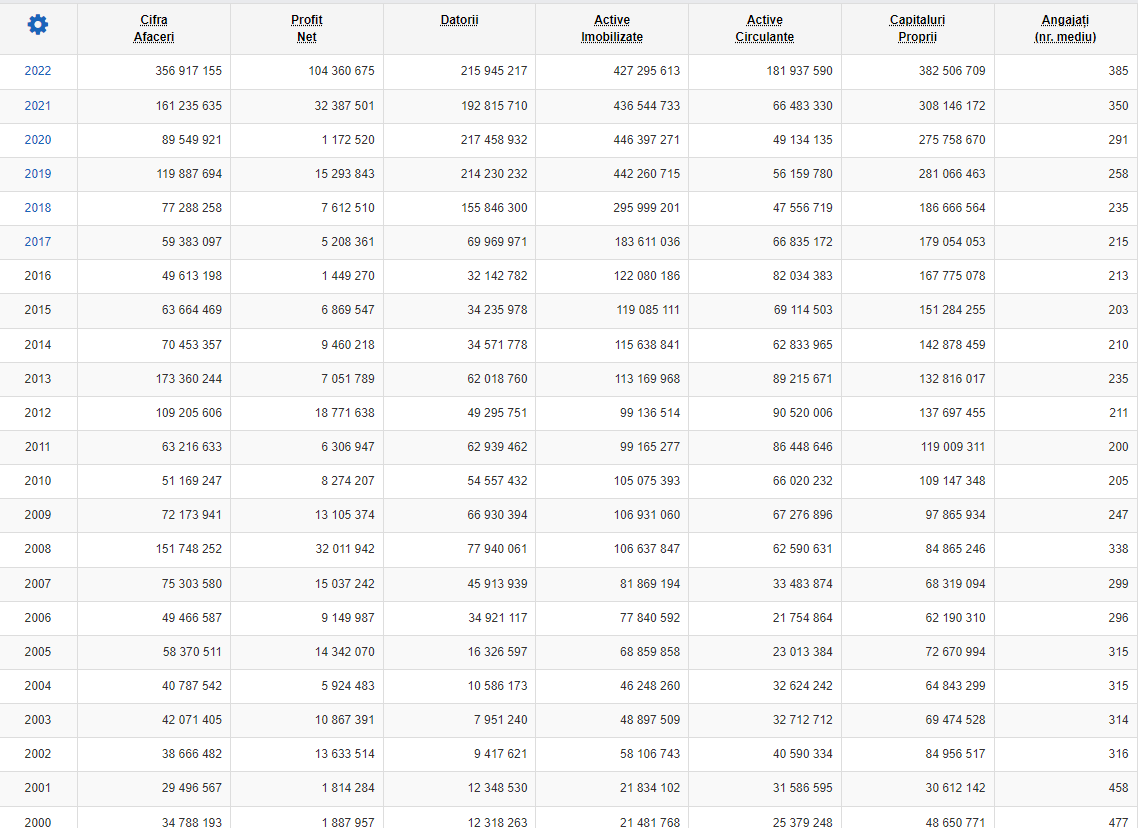The image size is (1138, 828).
Task: Select debts value 62 939 462
Action: tap(497, 448)
